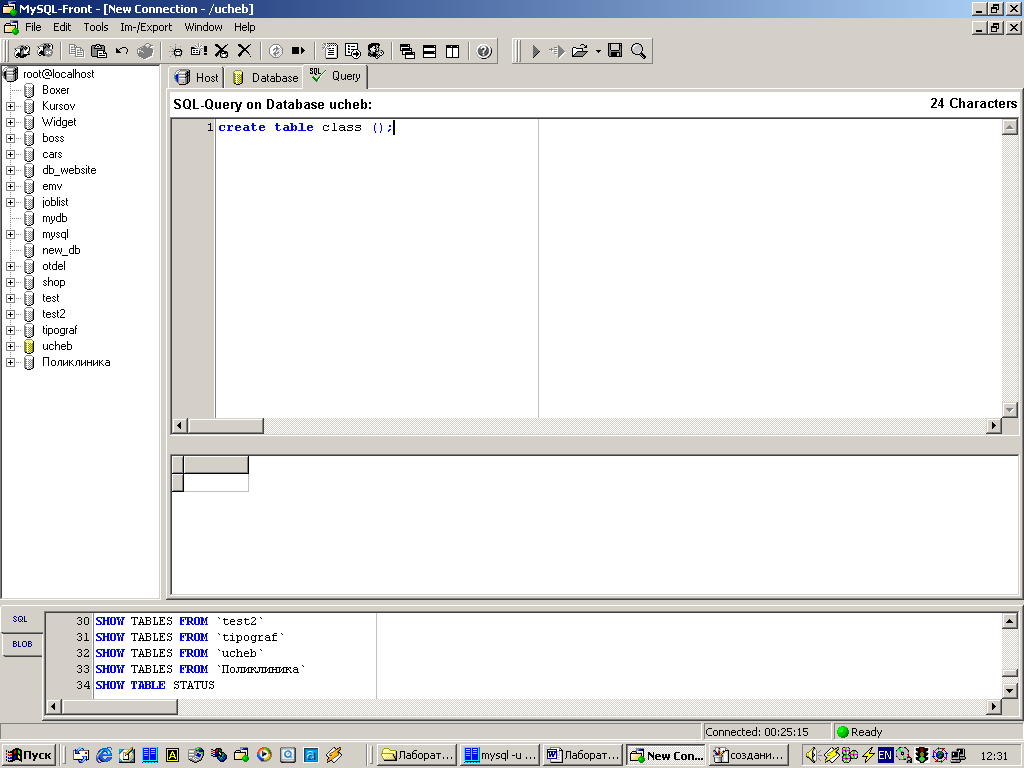Click the Connect to server toolbar icon
Image resolution: width=1024 pixels, height=768 pixels.
coord(22,51)
